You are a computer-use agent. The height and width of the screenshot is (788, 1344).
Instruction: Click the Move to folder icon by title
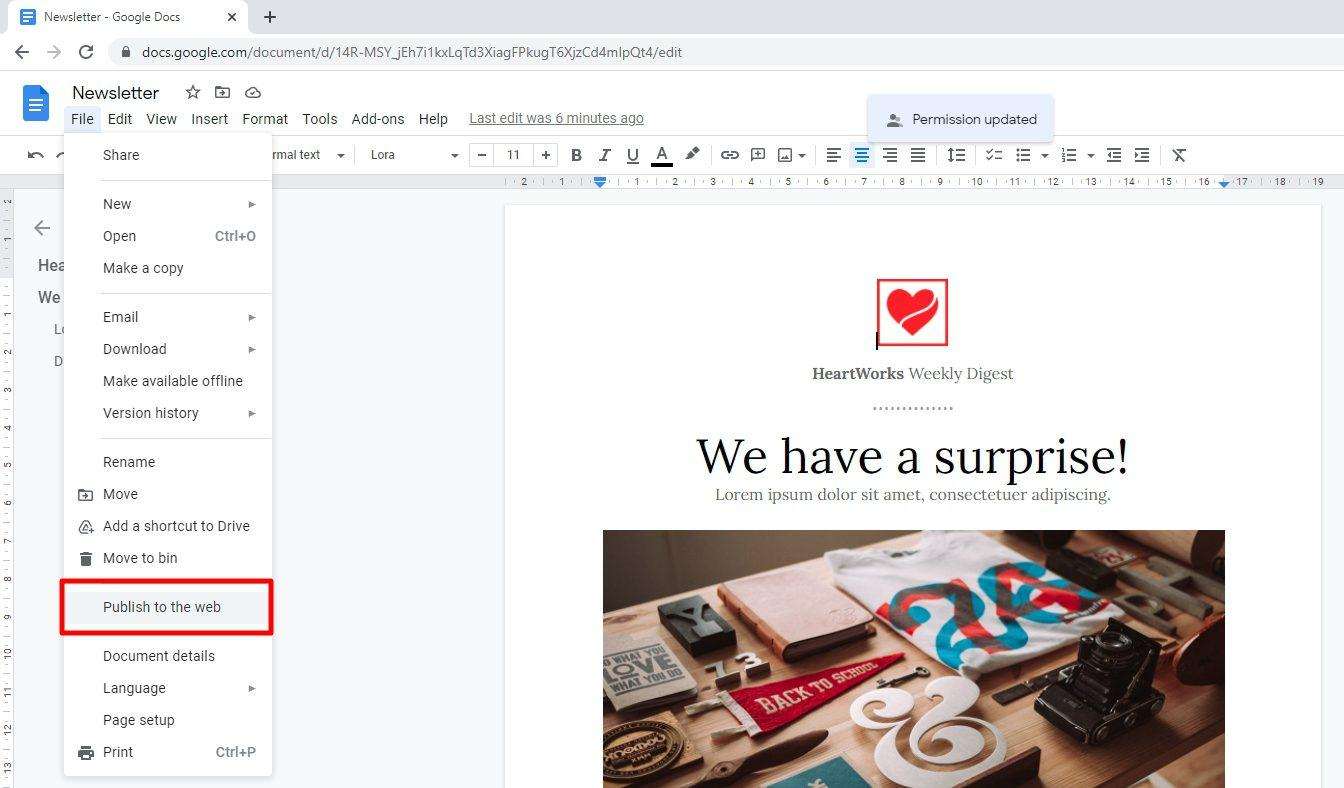tap(222, 92)
